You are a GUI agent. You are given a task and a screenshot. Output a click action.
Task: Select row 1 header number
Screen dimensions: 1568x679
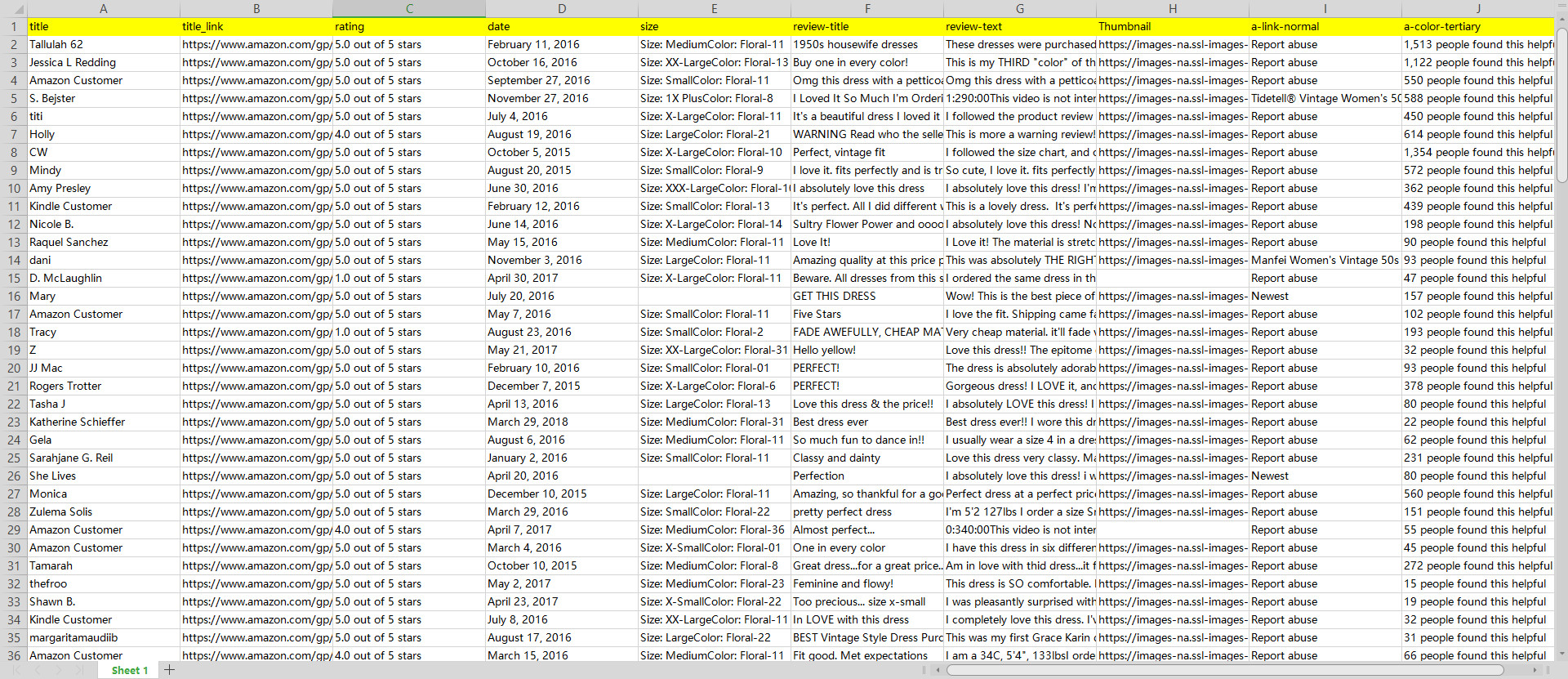click(x=14, y=26)
